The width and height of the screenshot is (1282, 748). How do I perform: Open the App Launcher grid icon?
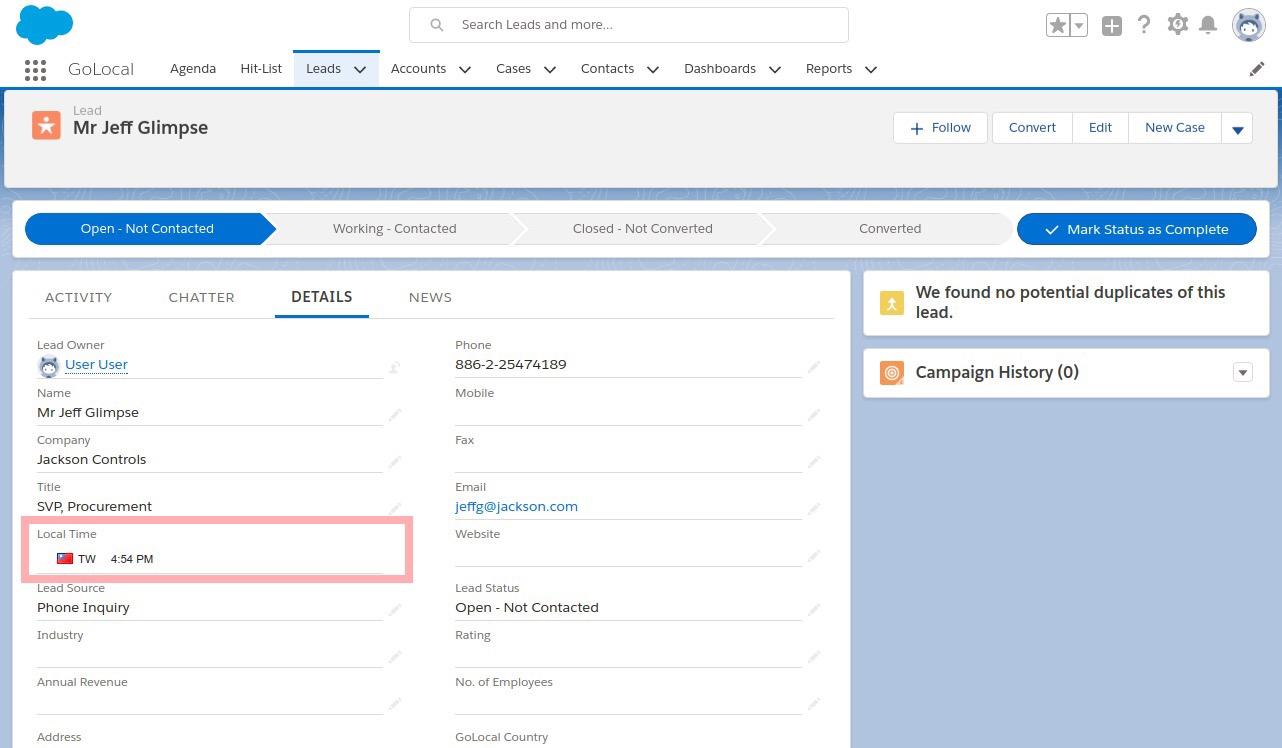pyautogui.click(x=35, y=69)
